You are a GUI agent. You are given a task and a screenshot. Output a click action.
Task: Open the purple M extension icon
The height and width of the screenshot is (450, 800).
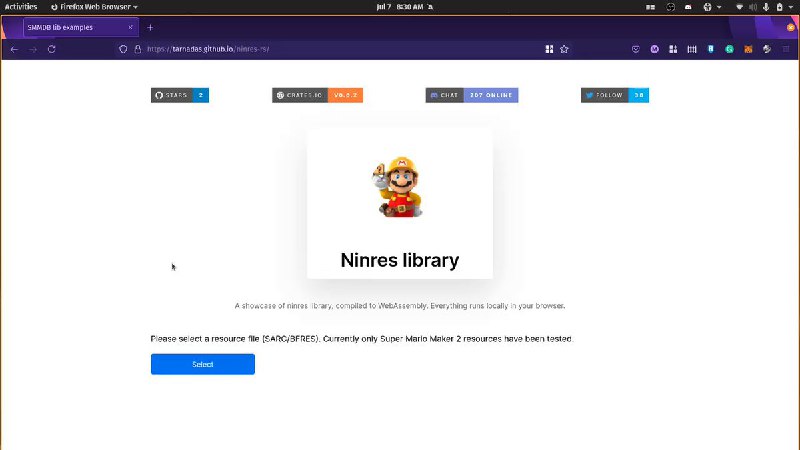[655, 49]
